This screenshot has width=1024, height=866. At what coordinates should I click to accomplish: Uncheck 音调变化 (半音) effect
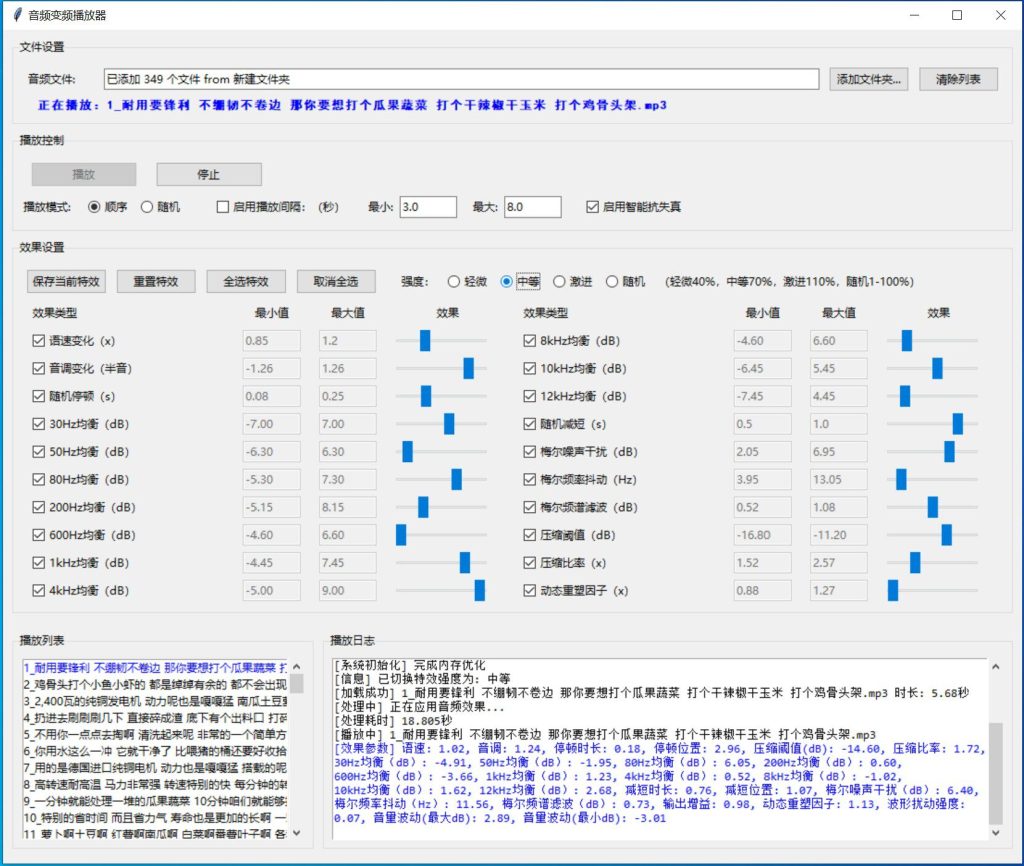pyautogui.click(x=39, y=368)
